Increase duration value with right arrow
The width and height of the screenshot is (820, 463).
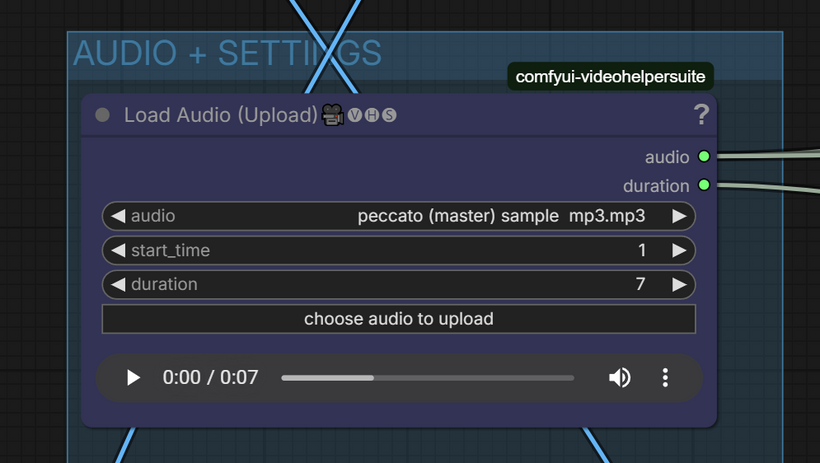point(679,284)
